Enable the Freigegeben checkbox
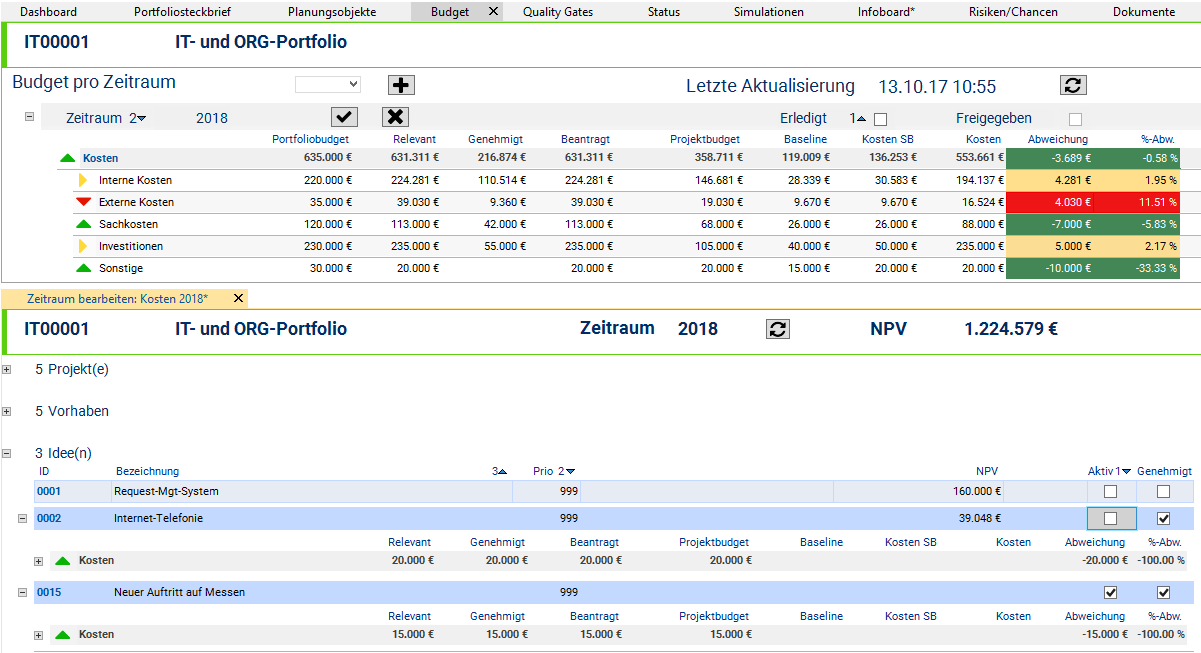 [1075, 119]
